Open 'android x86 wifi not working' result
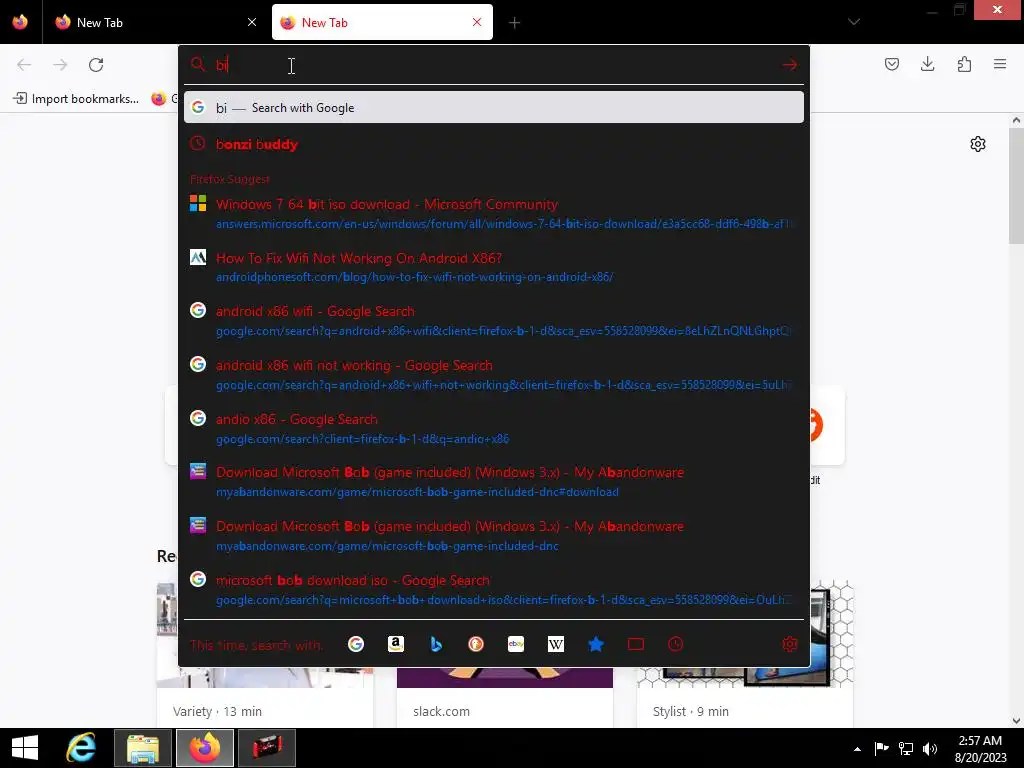The height and width of the screenshot is (768, 1024). pyautogui.click(x=494, y=375)
